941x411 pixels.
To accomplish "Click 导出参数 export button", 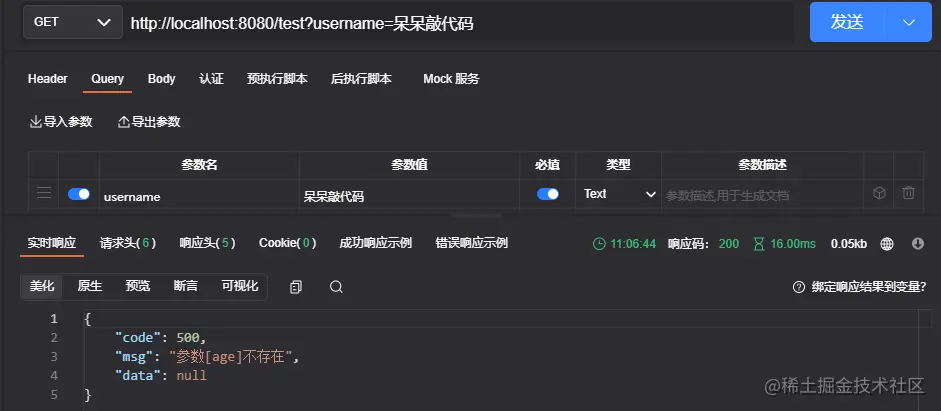I will pos(149,122).
